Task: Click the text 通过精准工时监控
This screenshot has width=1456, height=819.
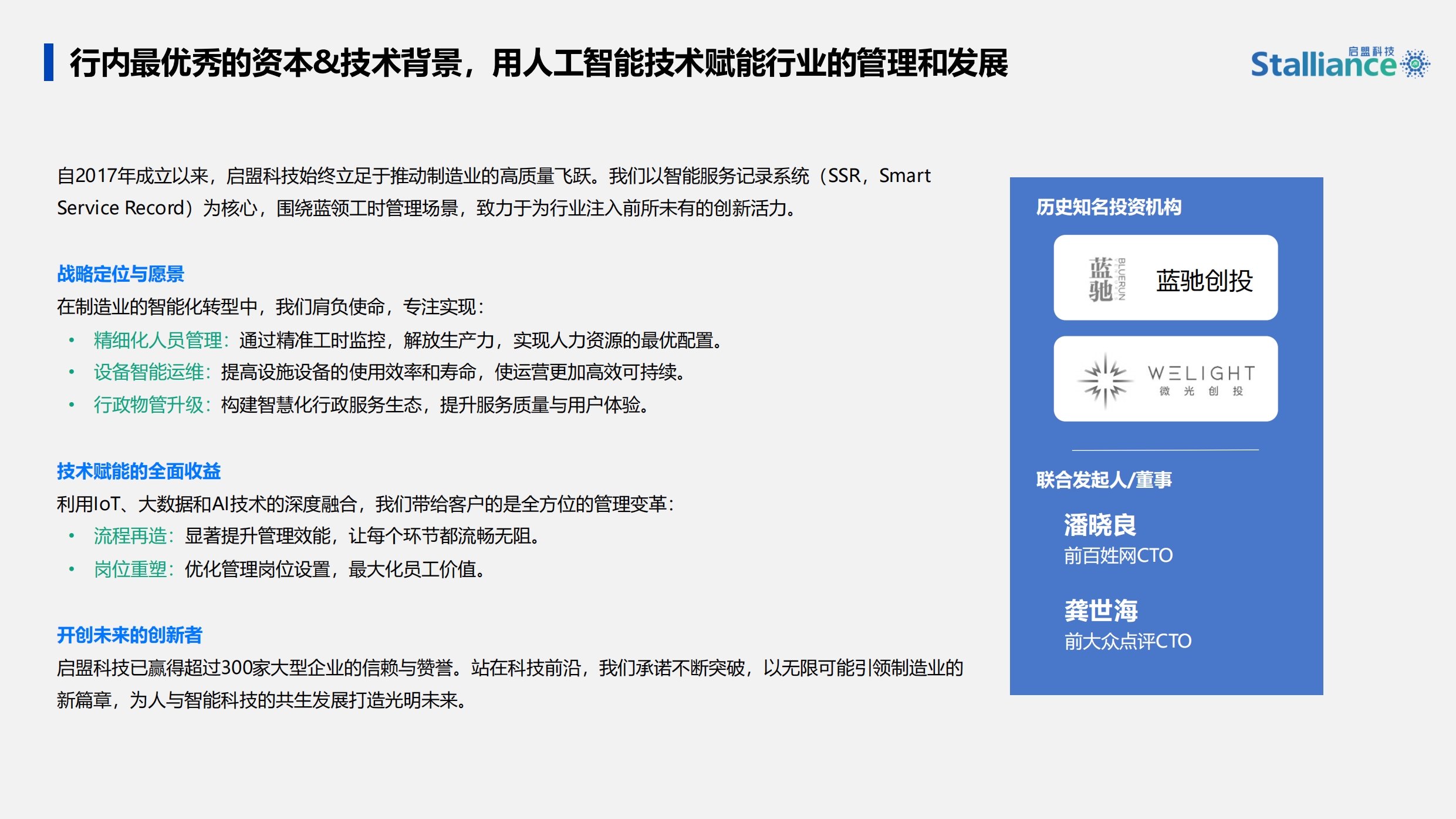Action: coord(312,340)
